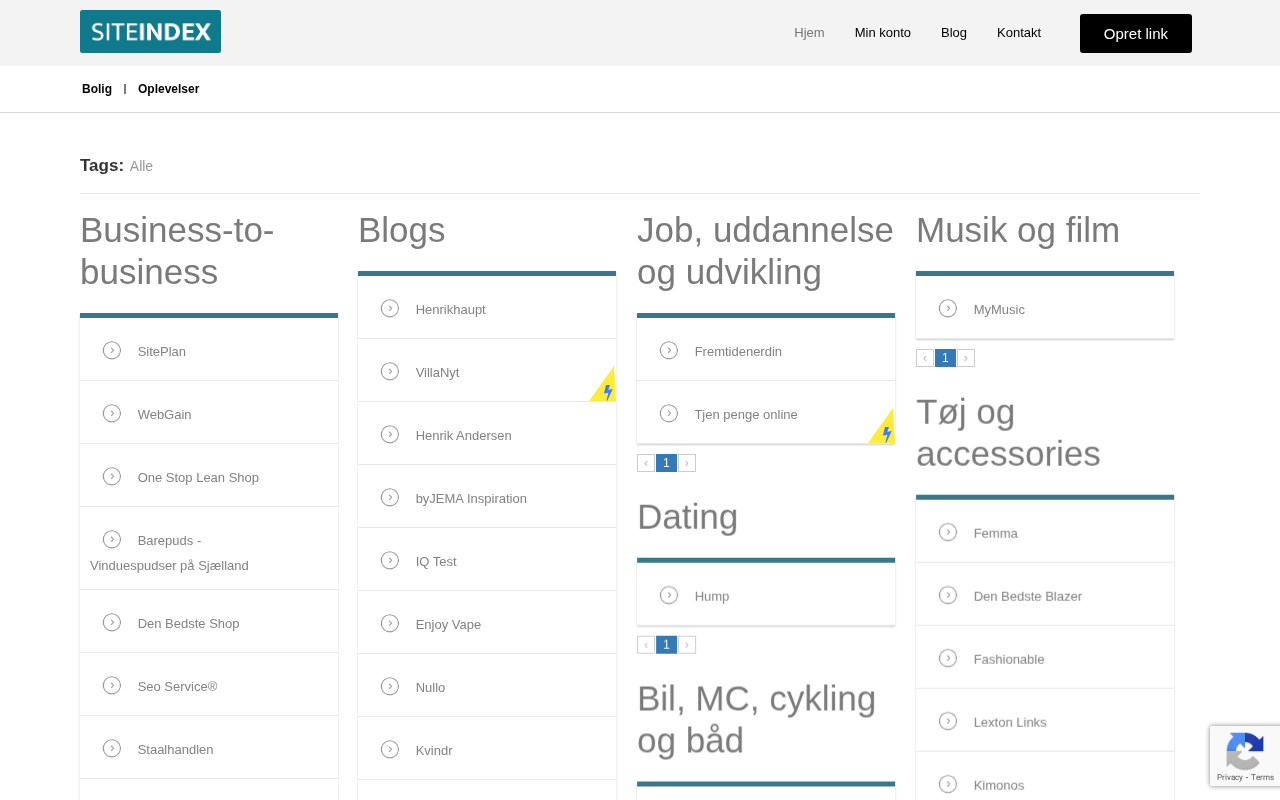Image resolution: width=1280 pixels, height=800 pixels.
Task: Click the lightning badge on Tjen penge online
Action: coord(884,431)
